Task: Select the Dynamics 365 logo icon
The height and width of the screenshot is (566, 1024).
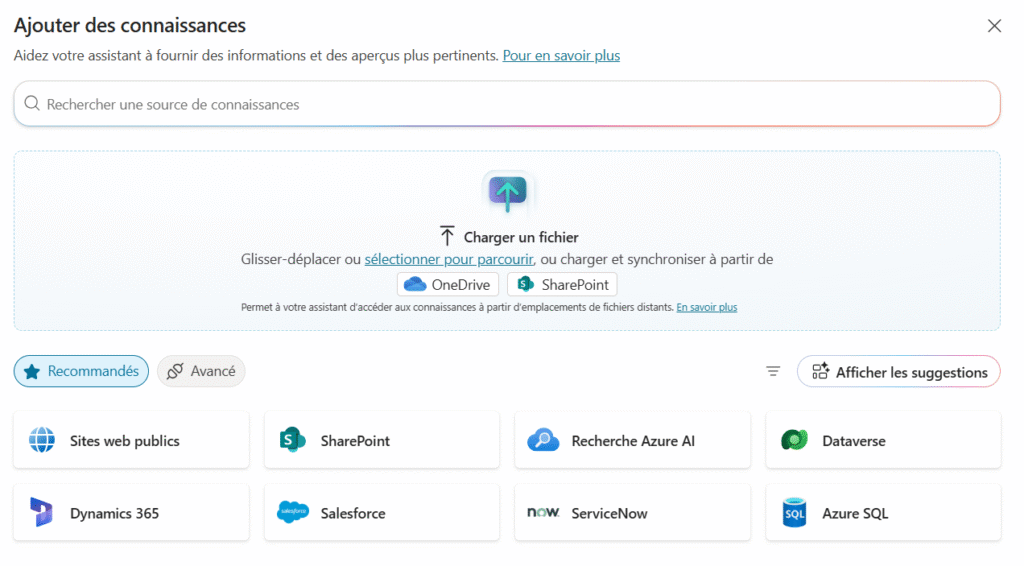Action: [x=42, y=513]
